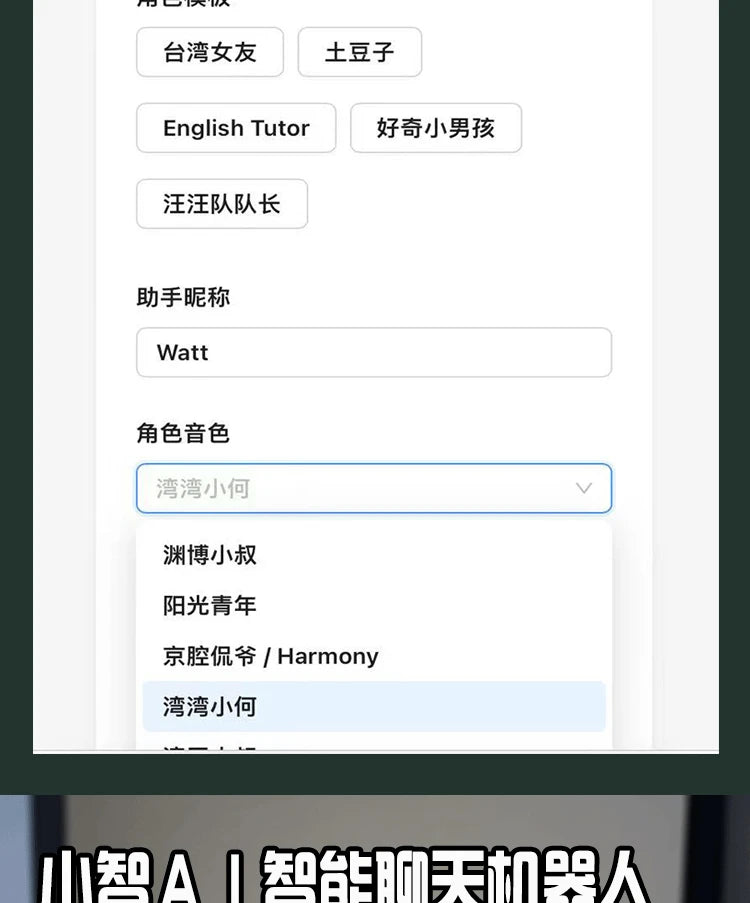
Task: Click the 角色音色 section label
Action: tap(183, 433)
